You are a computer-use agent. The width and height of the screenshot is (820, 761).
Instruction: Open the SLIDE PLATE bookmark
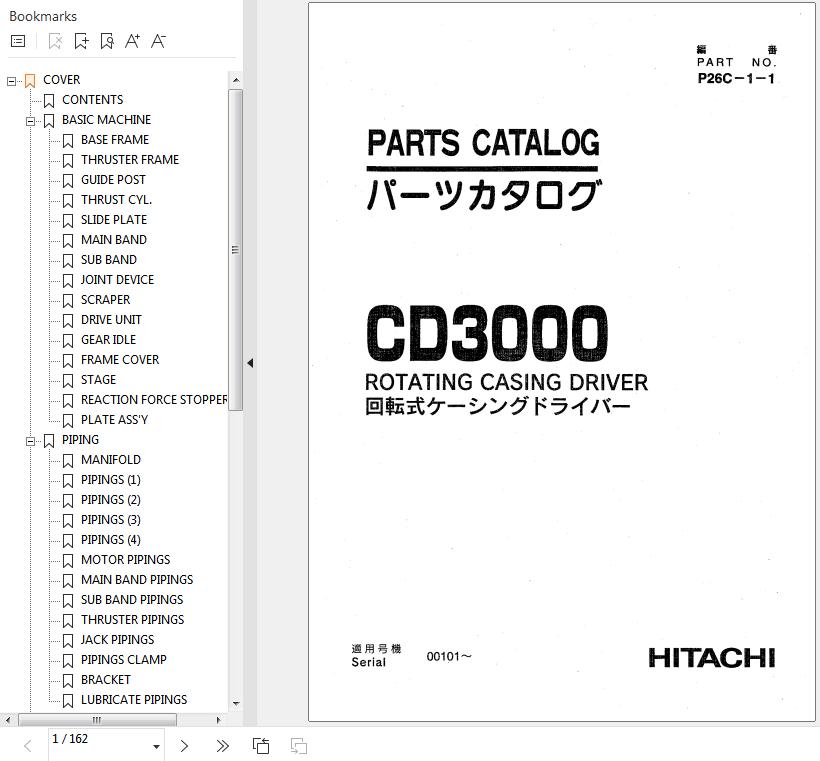pos(113,220)
